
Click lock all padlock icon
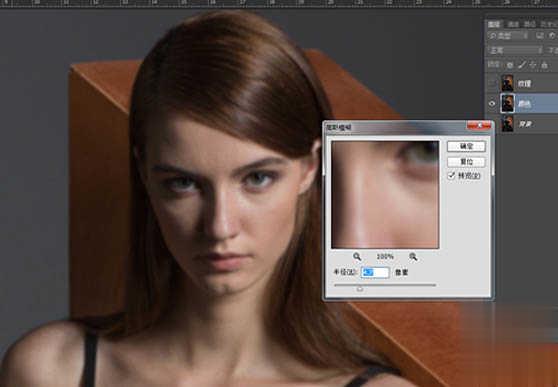coord(544,65)
